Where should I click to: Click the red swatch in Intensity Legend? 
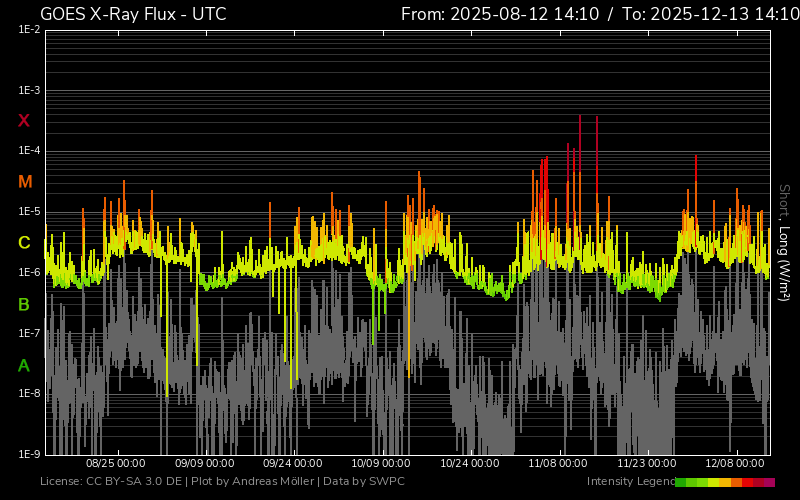coord(748,482)
